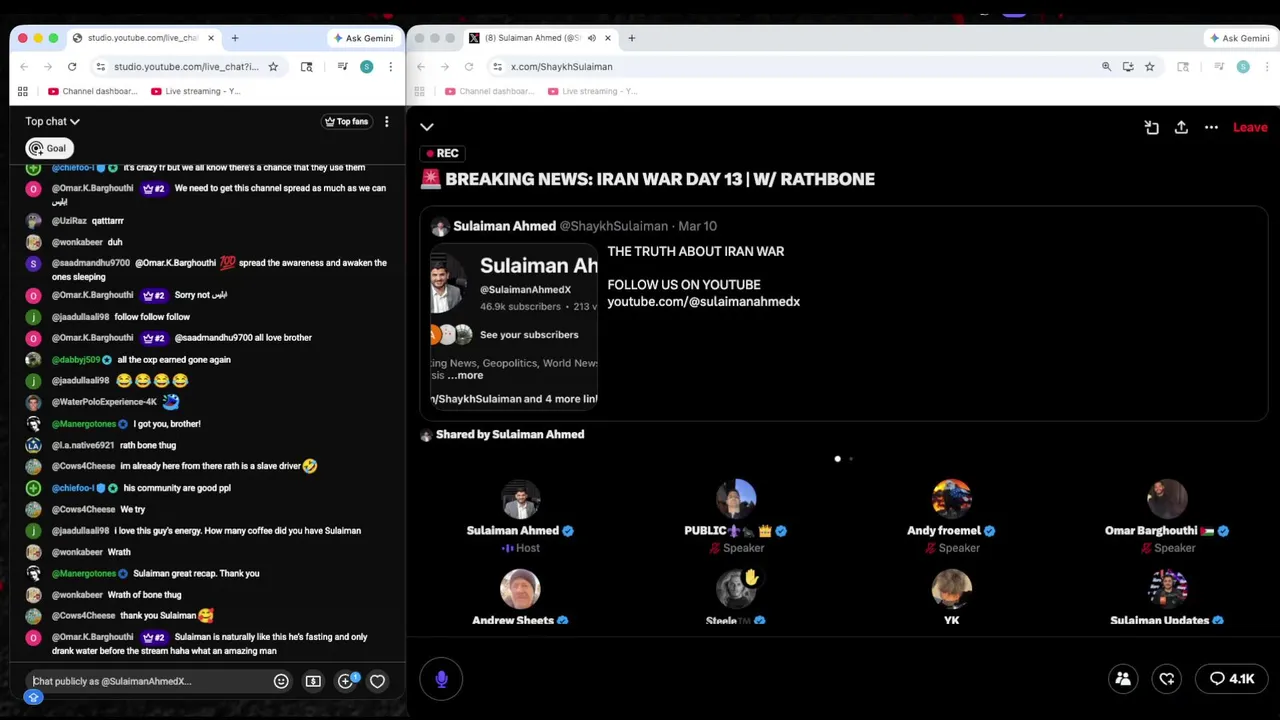The width and height of the screenshot is (1280, 720).
Task: Select the second carousel page dot
Action: [851, 459]
